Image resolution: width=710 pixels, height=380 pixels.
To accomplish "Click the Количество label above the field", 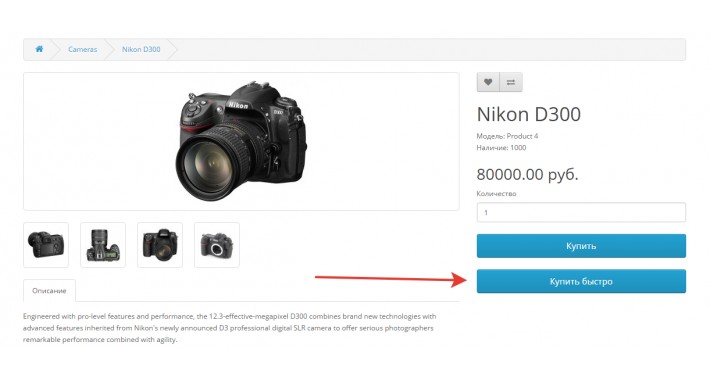I will tap(496, 193).
